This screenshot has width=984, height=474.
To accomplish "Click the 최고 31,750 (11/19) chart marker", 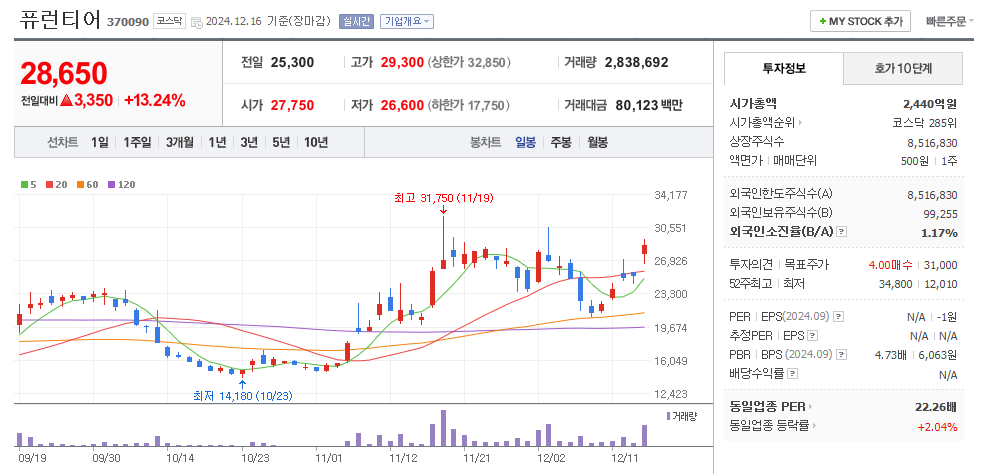I will pos(444,198).
